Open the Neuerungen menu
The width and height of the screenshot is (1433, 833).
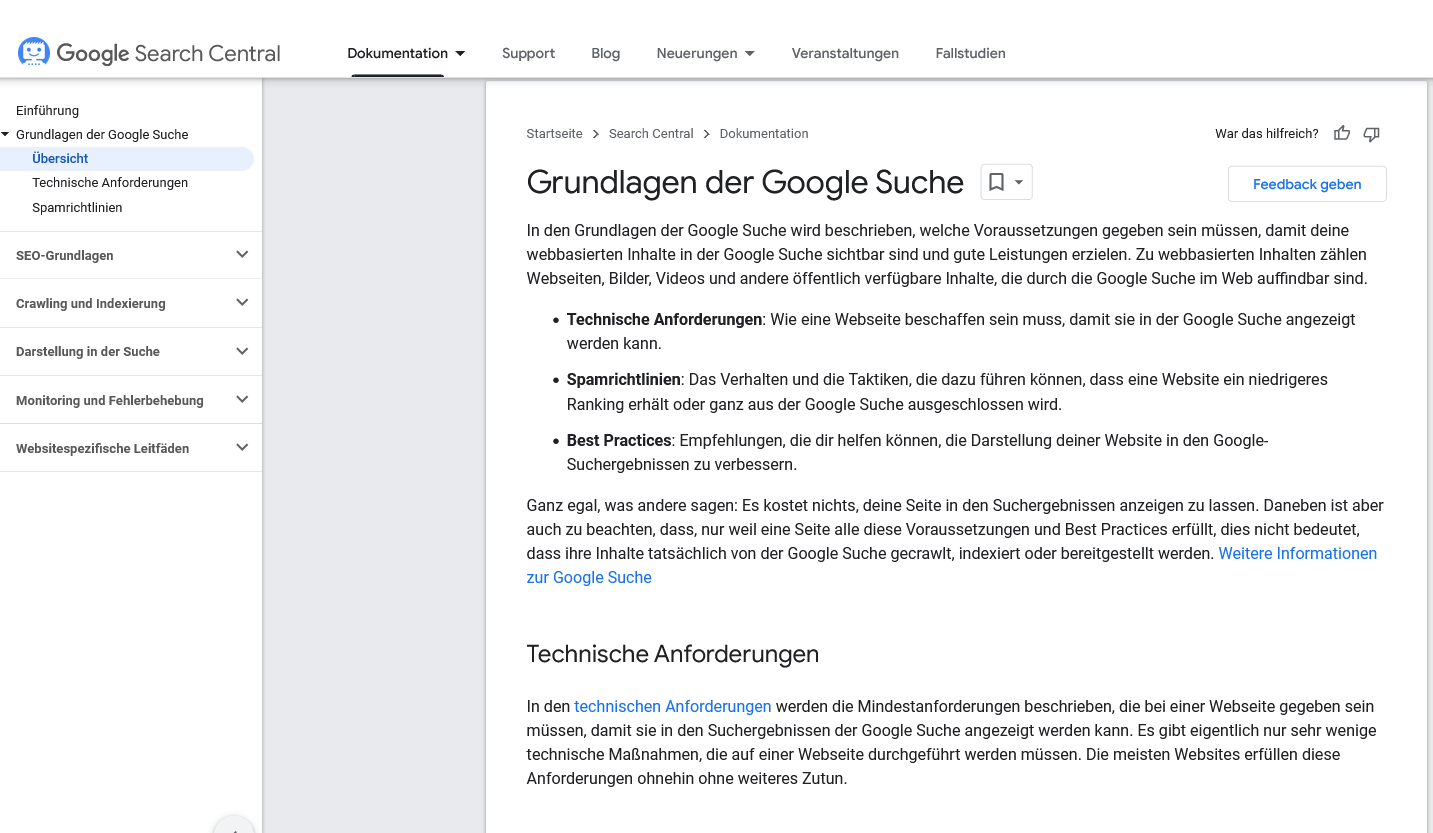tap(697, 53)
